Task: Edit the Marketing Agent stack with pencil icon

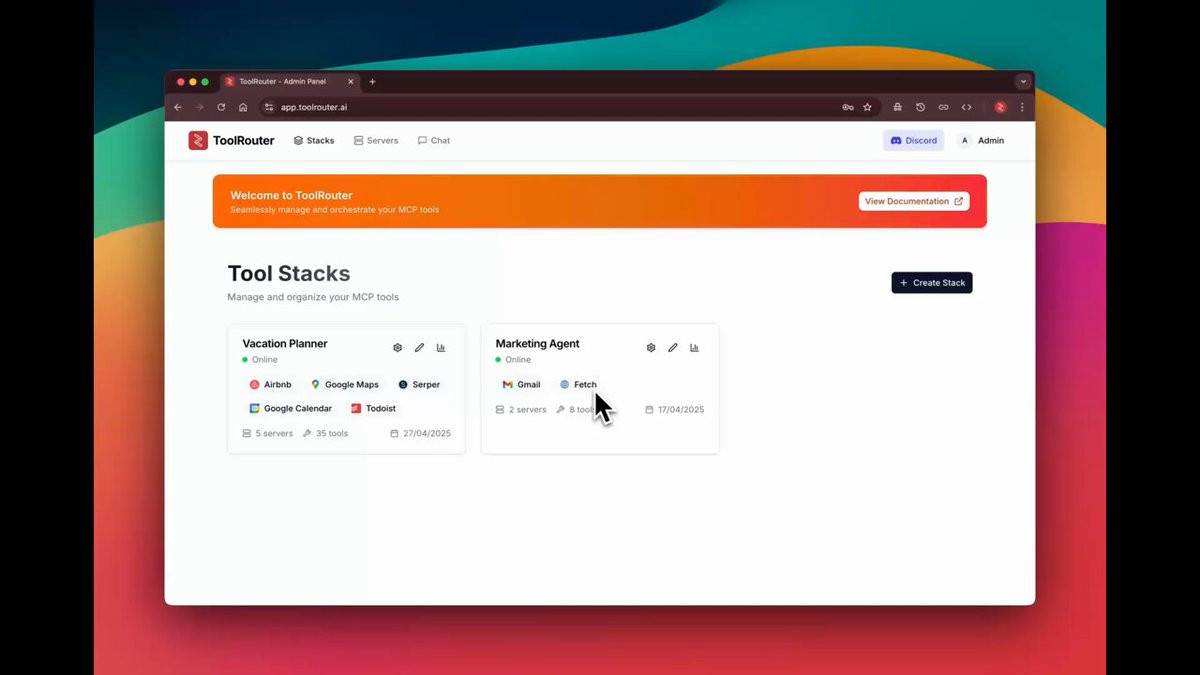Action: pos(673,348)
